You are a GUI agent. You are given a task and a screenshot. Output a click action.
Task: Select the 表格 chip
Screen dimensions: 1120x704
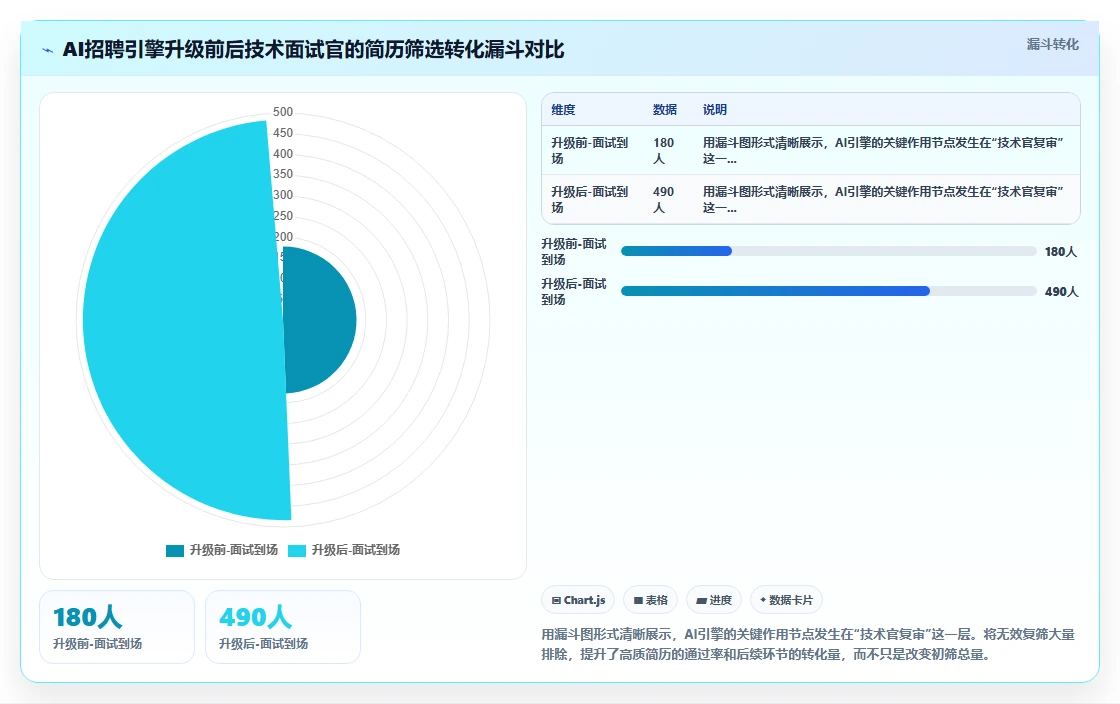click(650, 600)
